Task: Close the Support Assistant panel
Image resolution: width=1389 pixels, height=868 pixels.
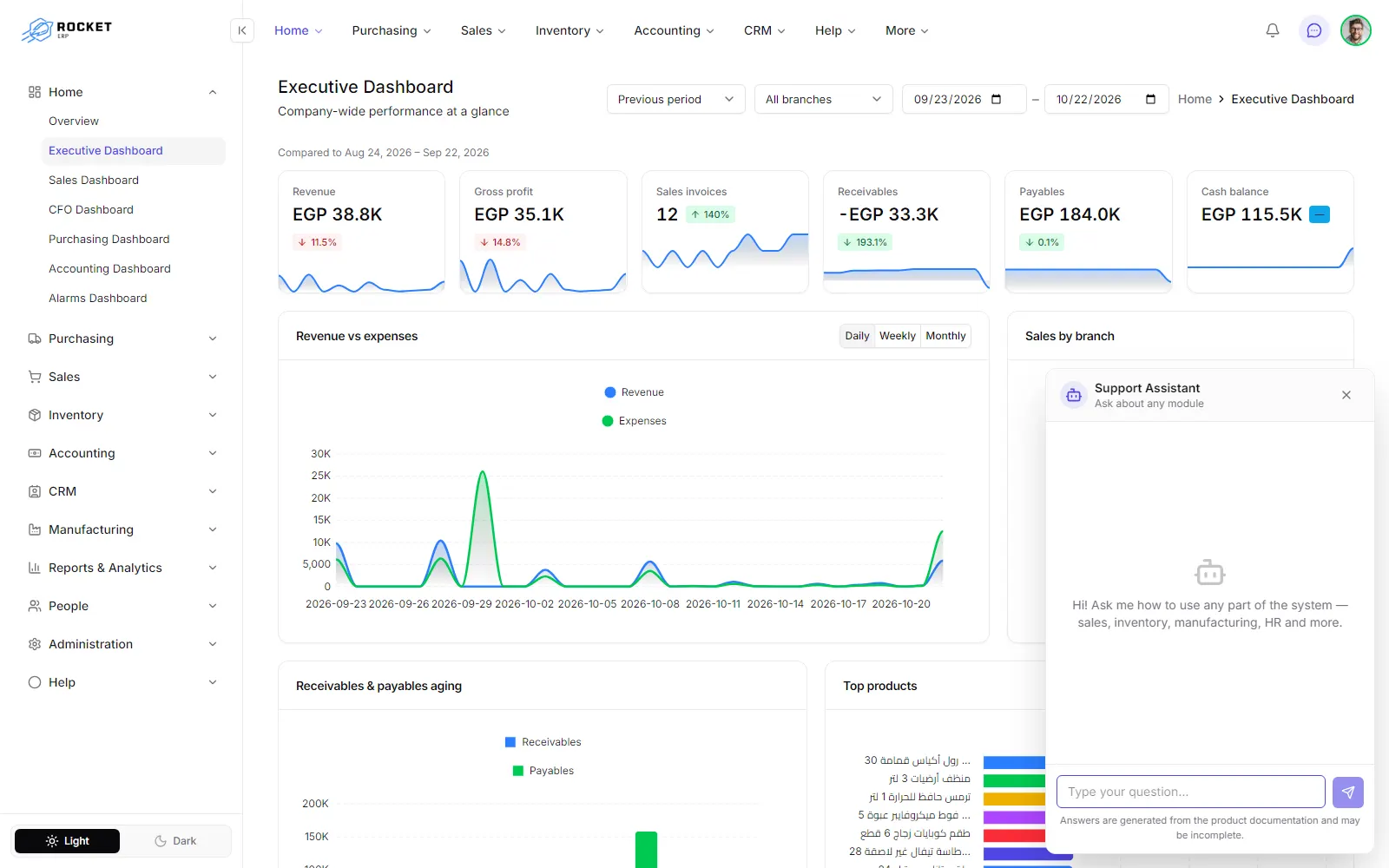Action: tap(1346, 395)
